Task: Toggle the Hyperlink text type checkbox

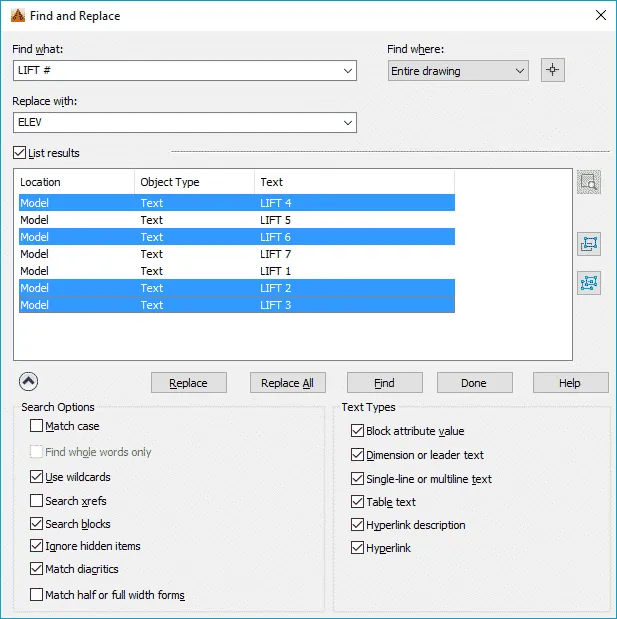Action: [357, 548]
